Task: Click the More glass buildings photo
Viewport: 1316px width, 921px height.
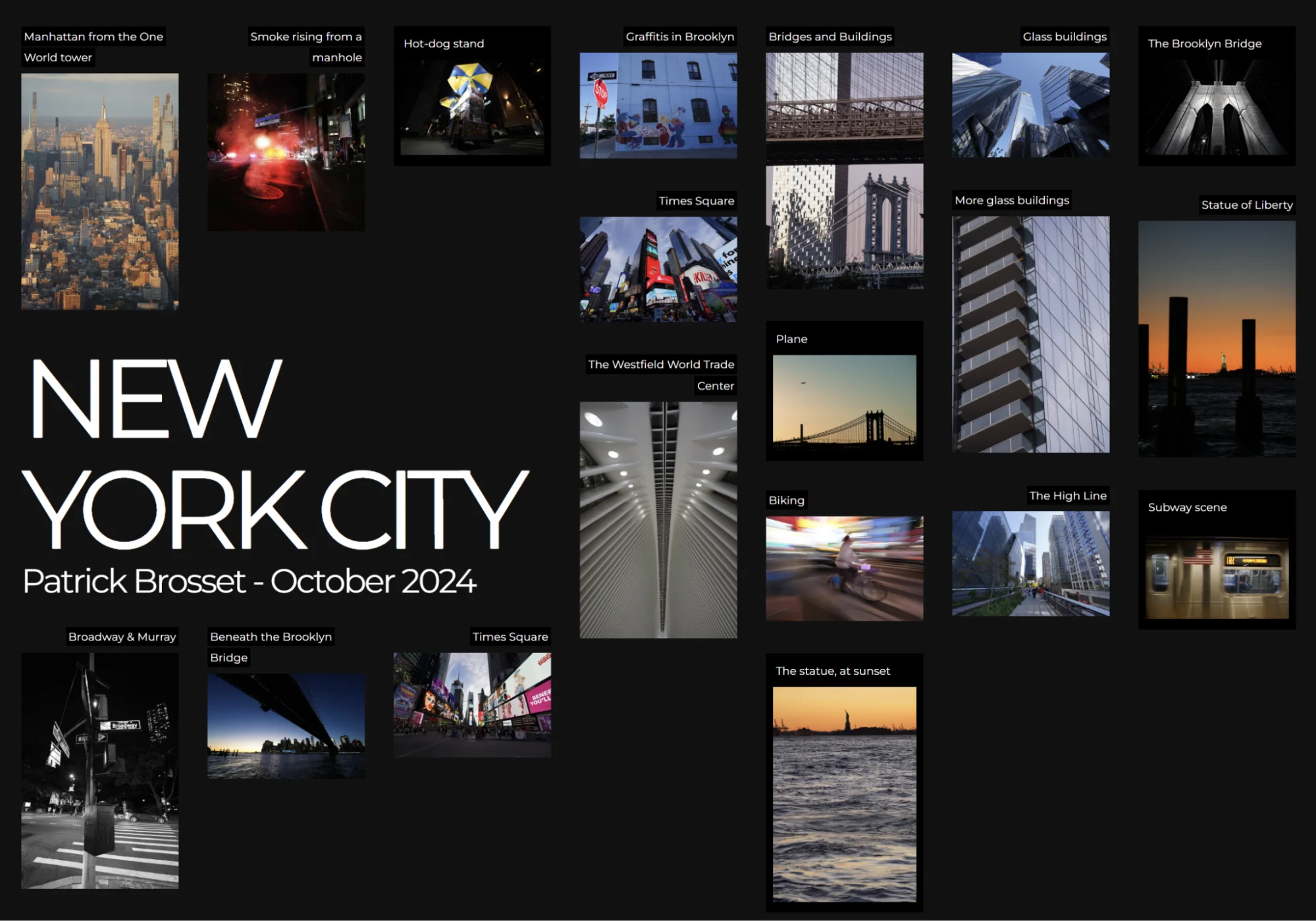Action: [x=1030, y=334]
